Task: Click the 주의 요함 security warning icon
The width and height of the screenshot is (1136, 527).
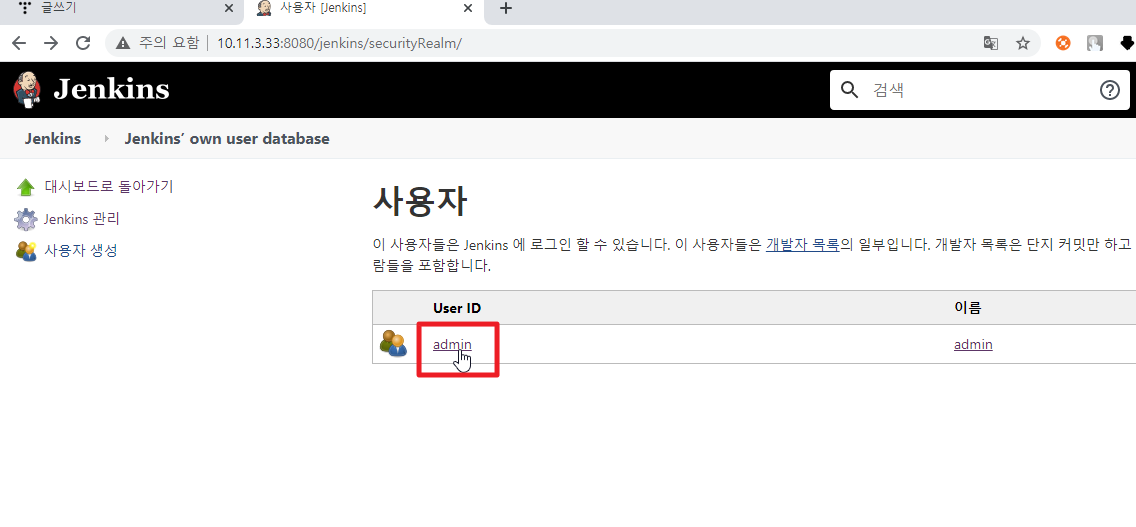Action: [x=122, y=43]
